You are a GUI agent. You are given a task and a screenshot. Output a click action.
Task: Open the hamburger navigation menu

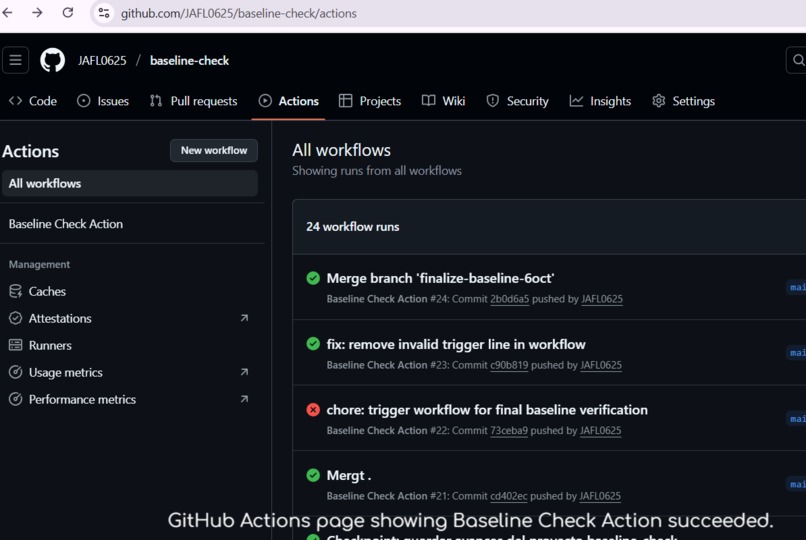pyautogui.click(x=15, y=60)
